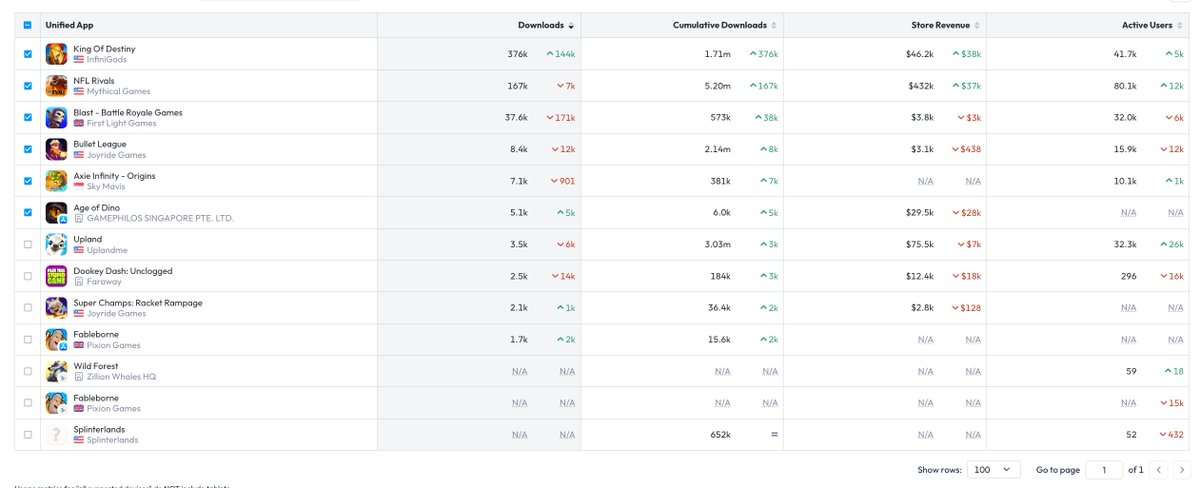Viewport: 1200px width, 488px height.
Task: Click publisher icon beside GAMEPHILOS SINGAPORE
Action: [79, 219]
